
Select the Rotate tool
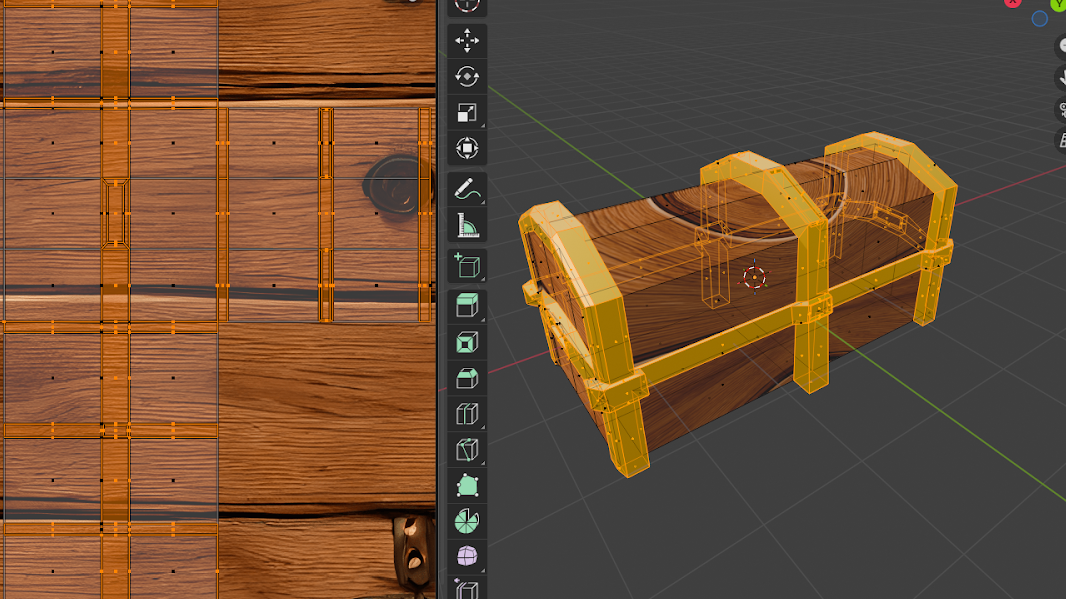click(466, 77)
